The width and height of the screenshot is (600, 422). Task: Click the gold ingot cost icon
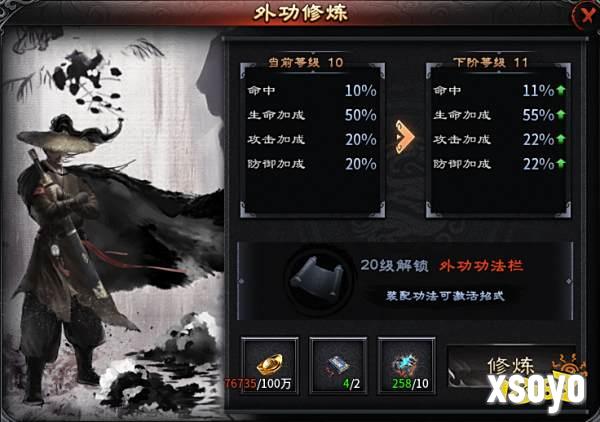coord(270,365)
